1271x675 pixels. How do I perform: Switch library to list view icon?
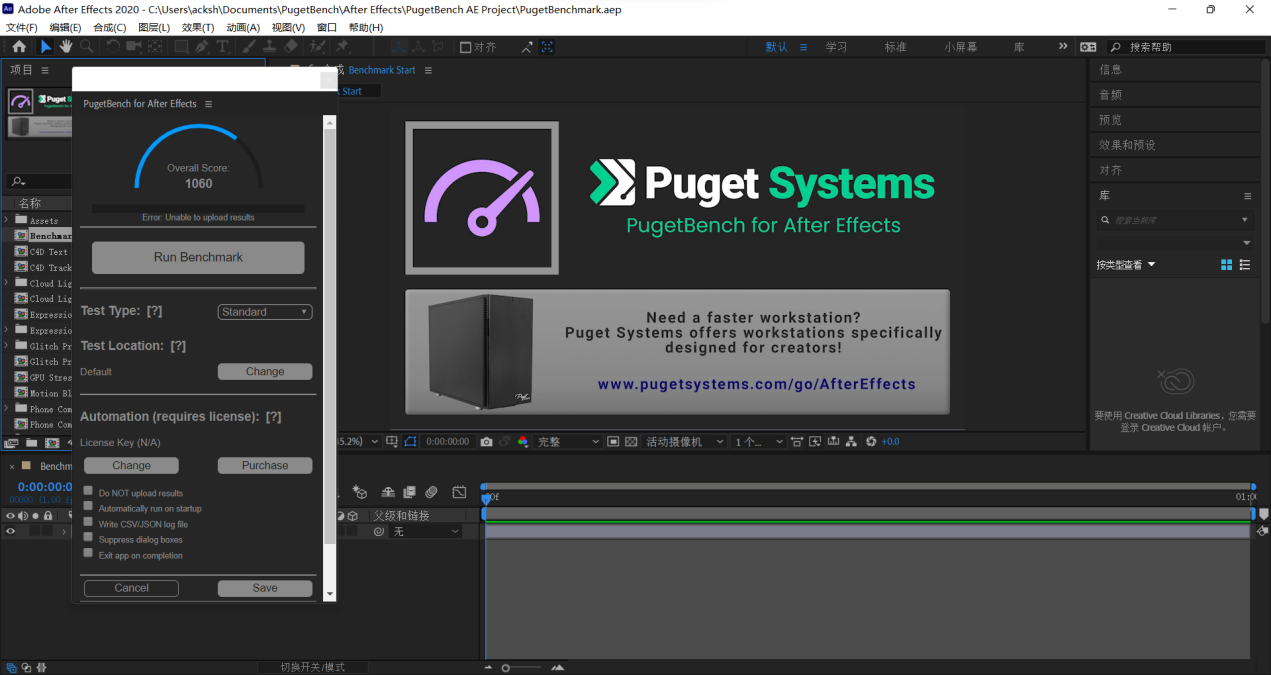click(x=1245, y=265)
